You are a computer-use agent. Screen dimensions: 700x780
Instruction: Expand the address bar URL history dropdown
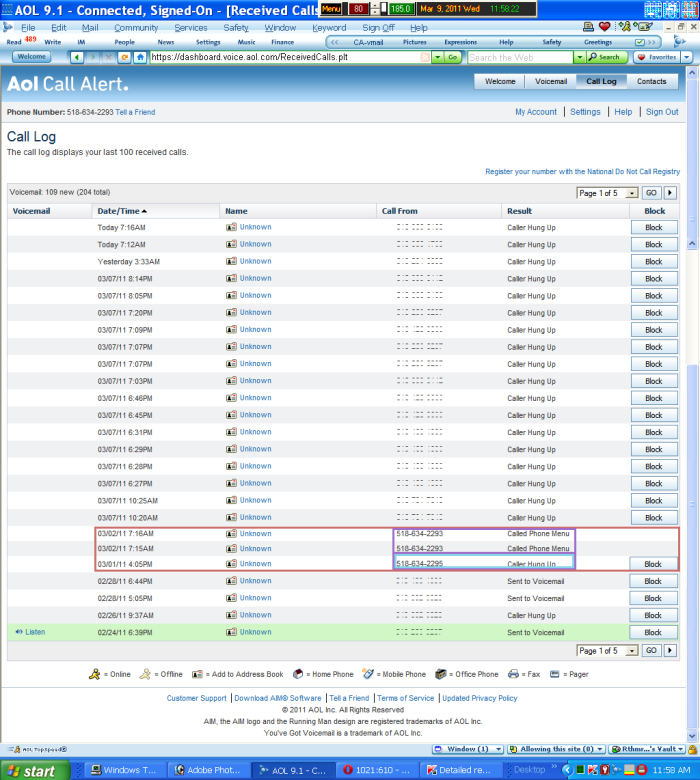(437, 57)
